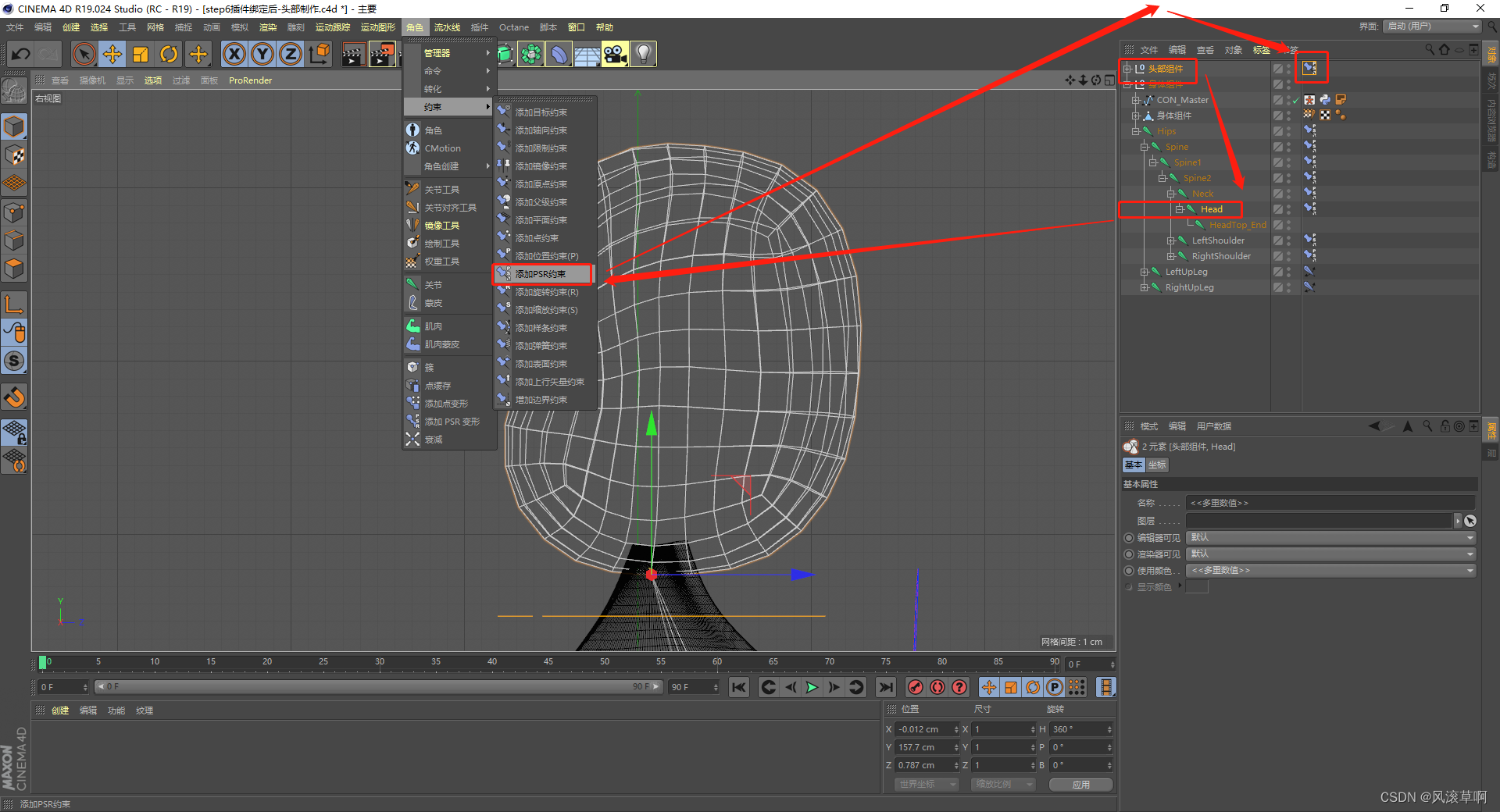Select the Rotate tool in the toolbar
This screenshot has width=1500, height=812.
[x=169, y=54]
